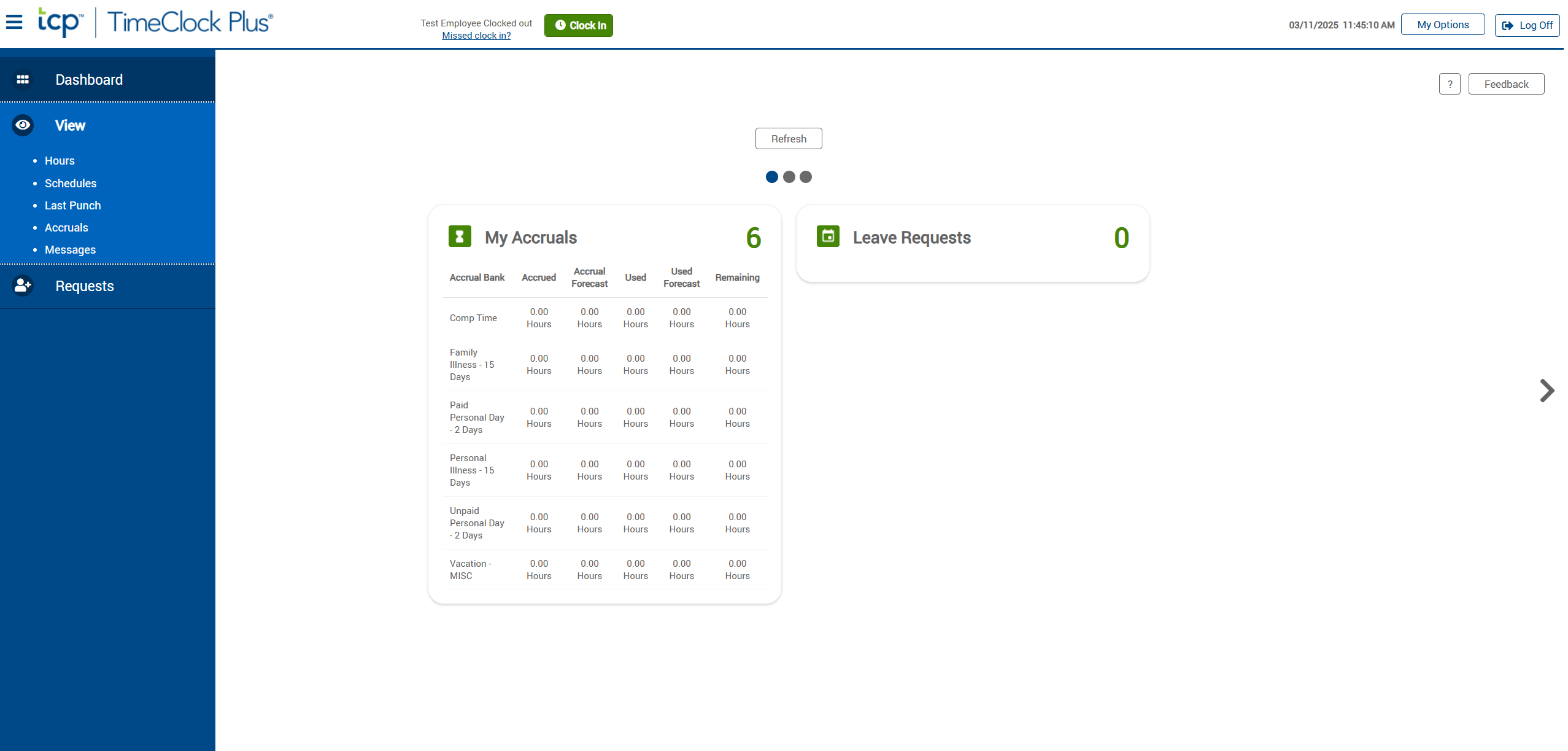Viewport: 1568px width, 751px height.
Task: Open Accruals under the View menu
Action: tap(66, 228)
